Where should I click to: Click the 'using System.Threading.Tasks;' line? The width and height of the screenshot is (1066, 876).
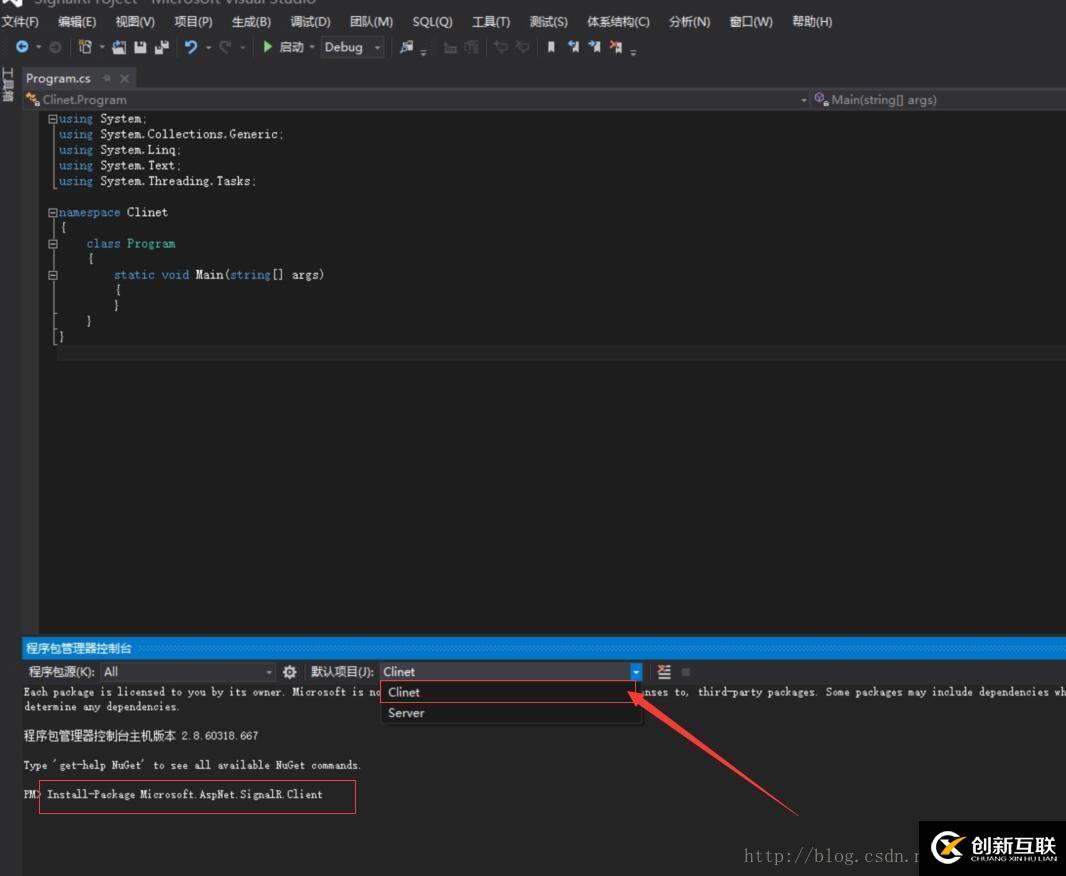coord(157,181)
